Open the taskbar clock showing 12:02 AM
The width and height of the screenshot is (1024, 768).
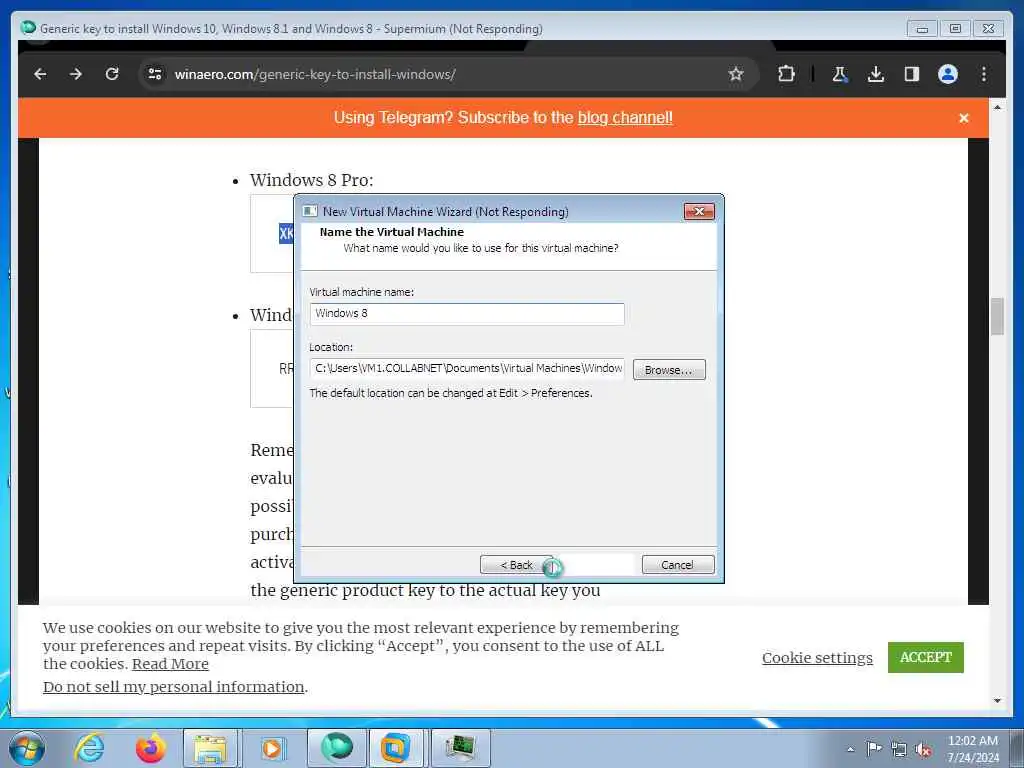click(973, 749)
